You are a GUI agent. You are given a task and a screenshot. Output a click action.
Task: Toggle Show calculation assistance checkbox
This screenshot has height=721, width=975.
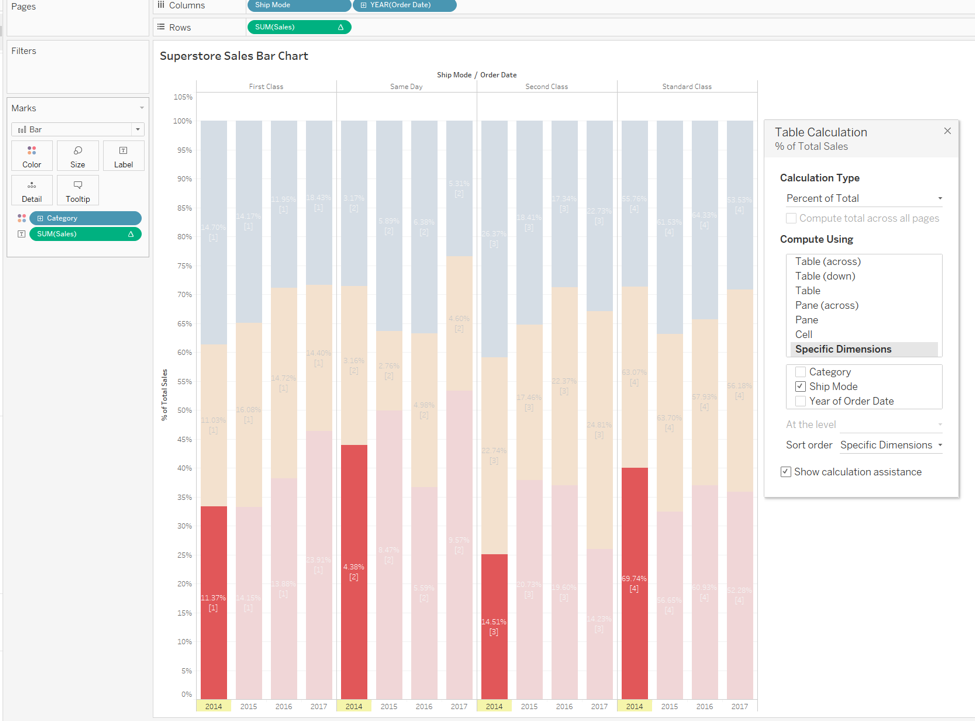tap(786, 472)
